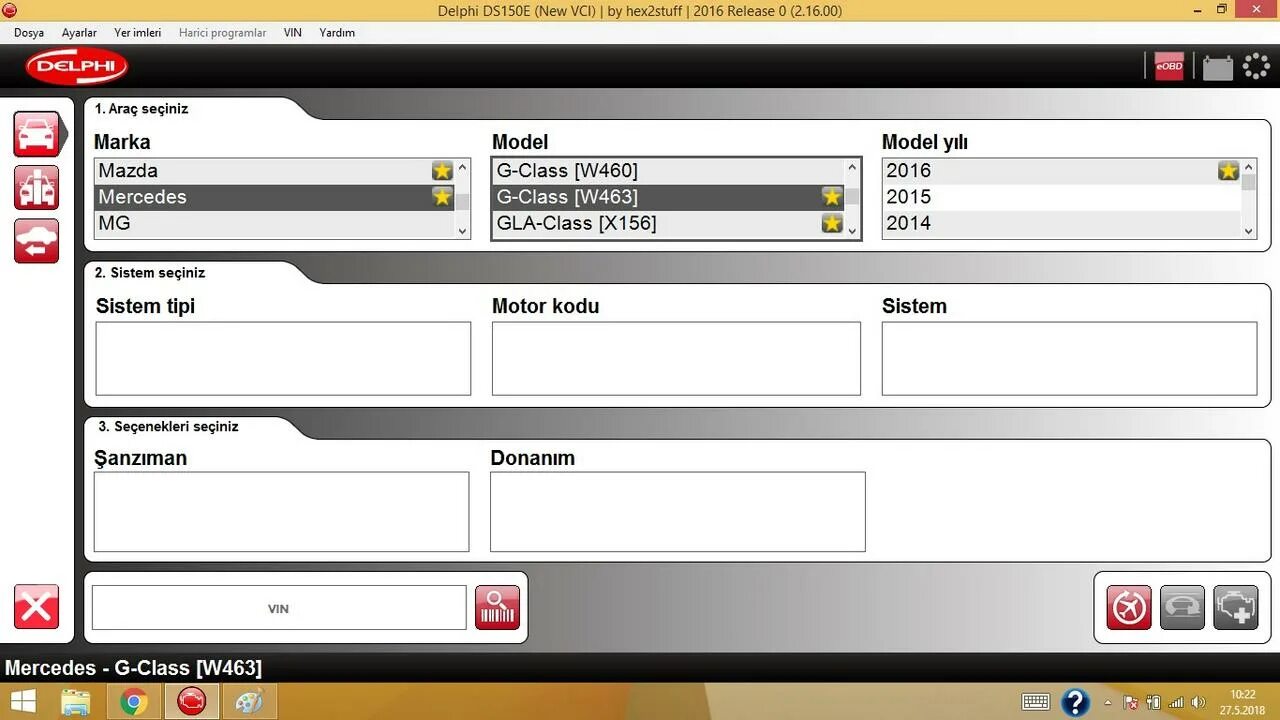Image resolution: width=1280 pixels, height=720 pixels.
Task: Toggle favorite star for G-Class [W463]
Action: (832, 197)
